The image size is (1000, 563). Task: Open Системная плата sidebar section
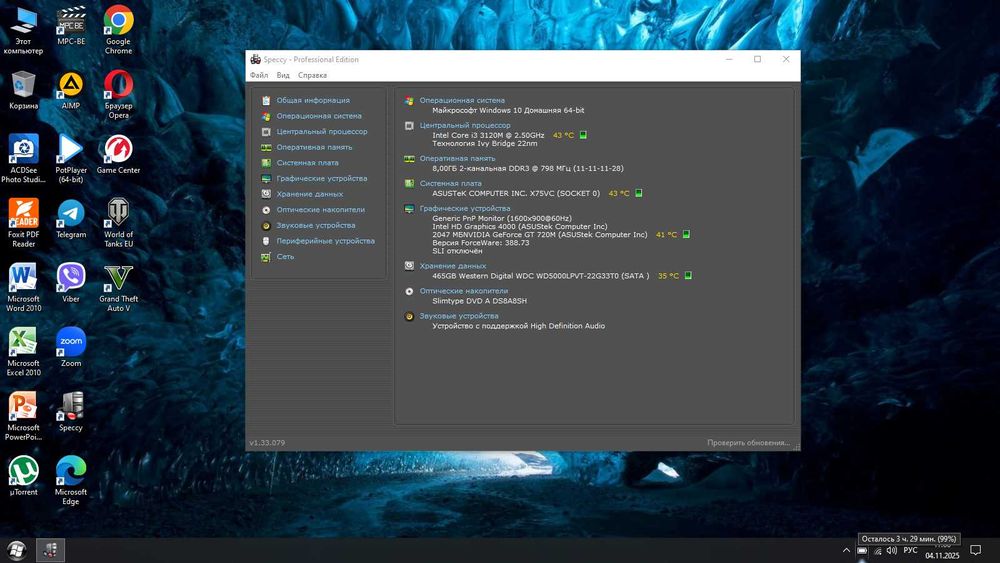pyautogui.click(x=307, y=163)
